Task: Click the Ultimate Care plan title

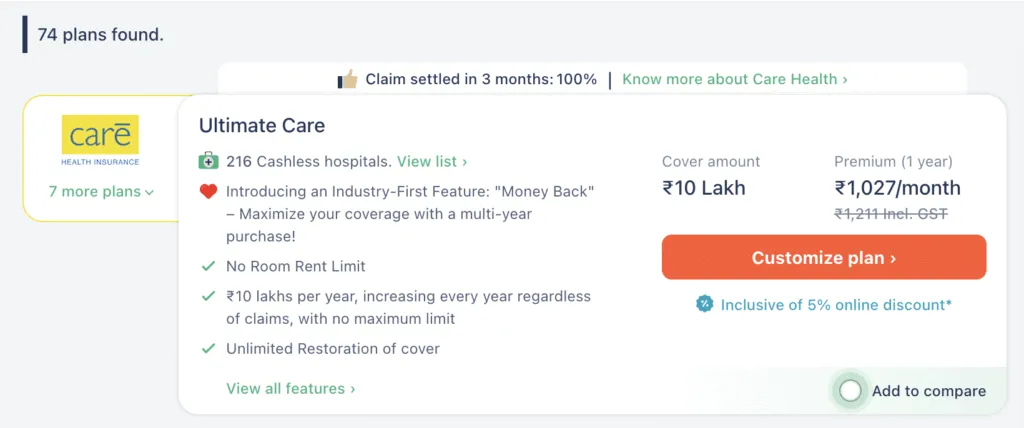Action: click(262, 126)
